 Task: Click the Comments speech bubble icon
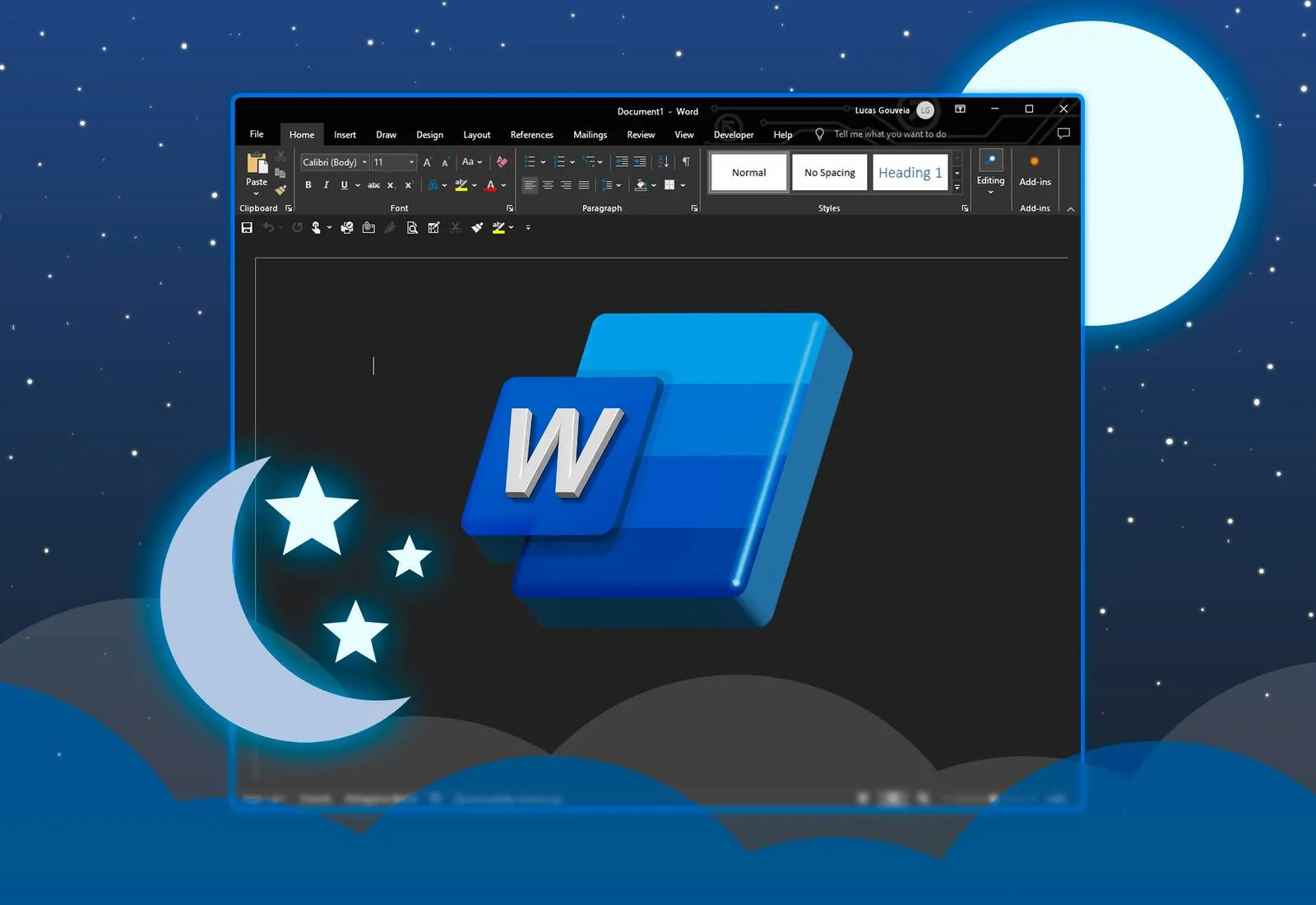pyautogui.click(x=1063, y=133)
